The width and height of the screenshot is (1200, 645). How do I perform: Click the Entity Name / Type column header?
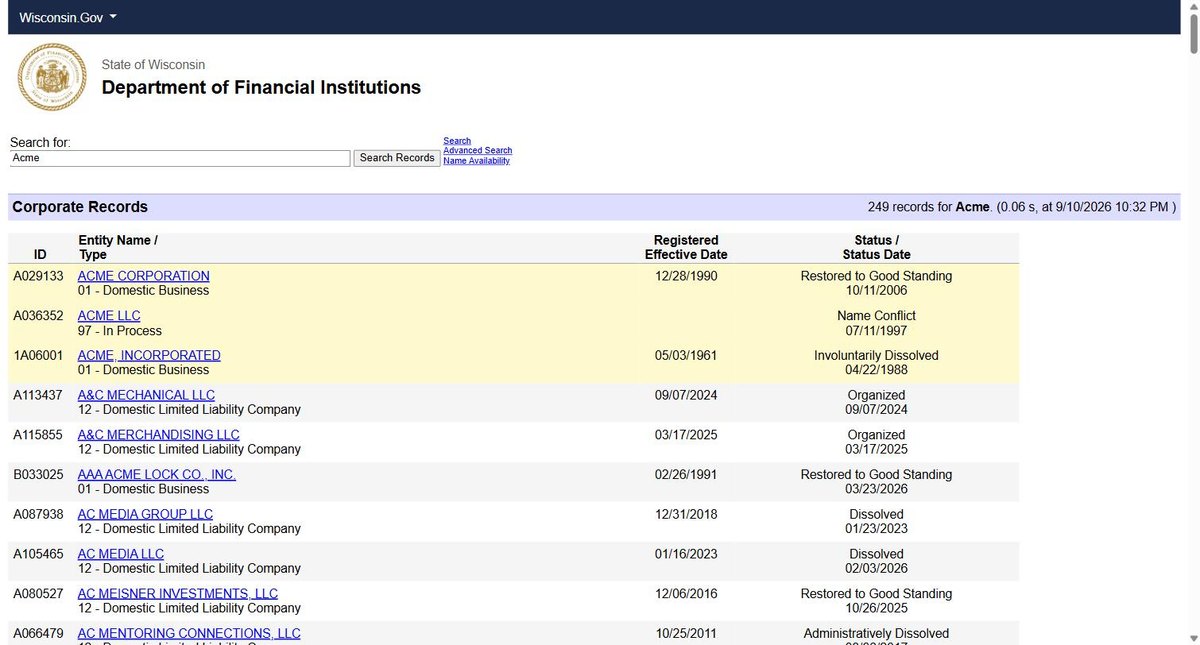click(118, 247)
